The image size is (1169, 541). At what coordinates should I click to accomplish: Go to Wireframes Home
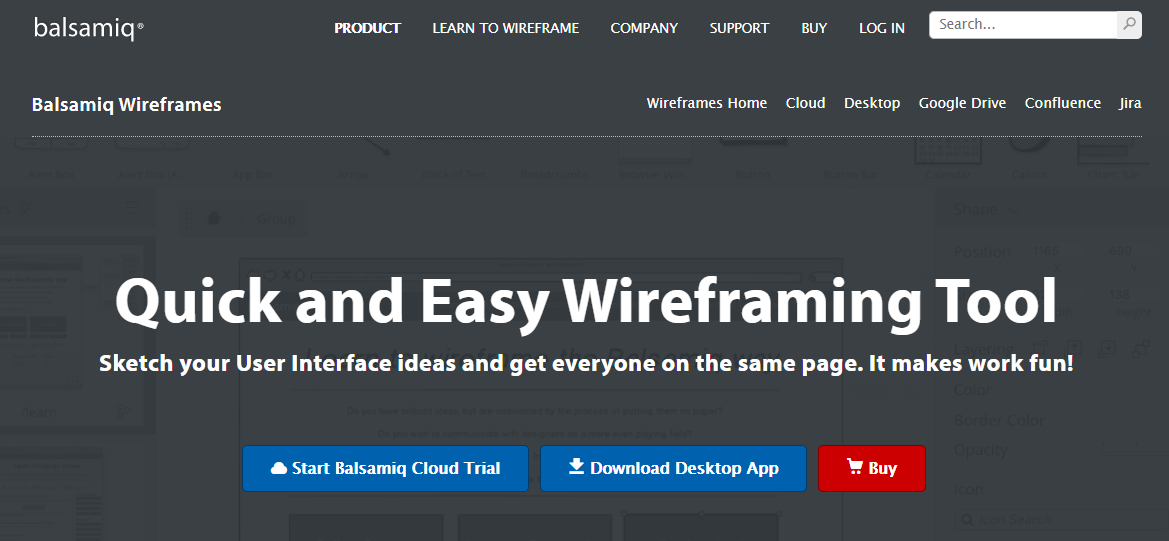(x=707, y=104)
